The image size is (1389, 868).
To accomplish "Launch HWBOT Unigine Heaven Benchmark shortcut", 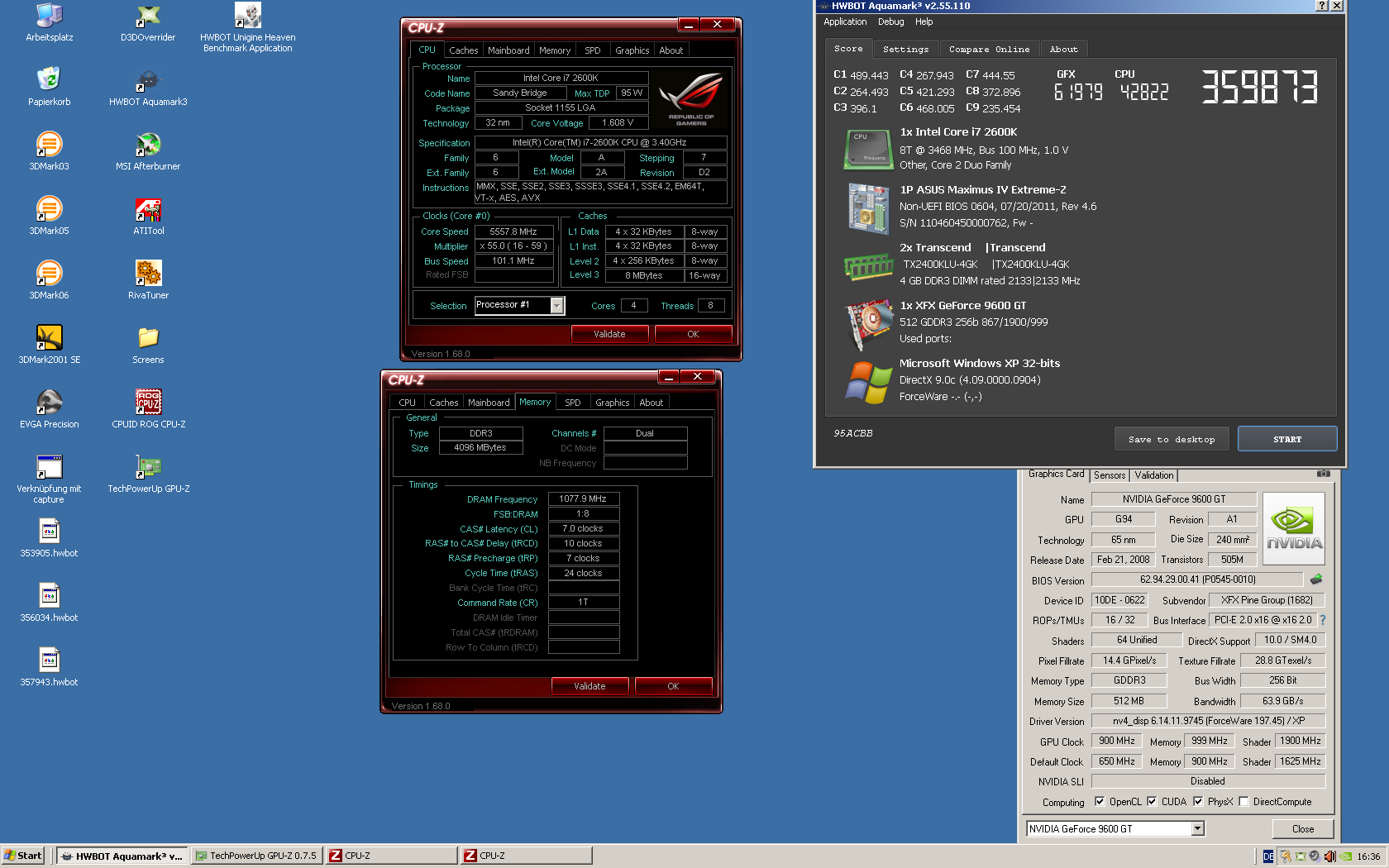I will click(x=247, y=27).
